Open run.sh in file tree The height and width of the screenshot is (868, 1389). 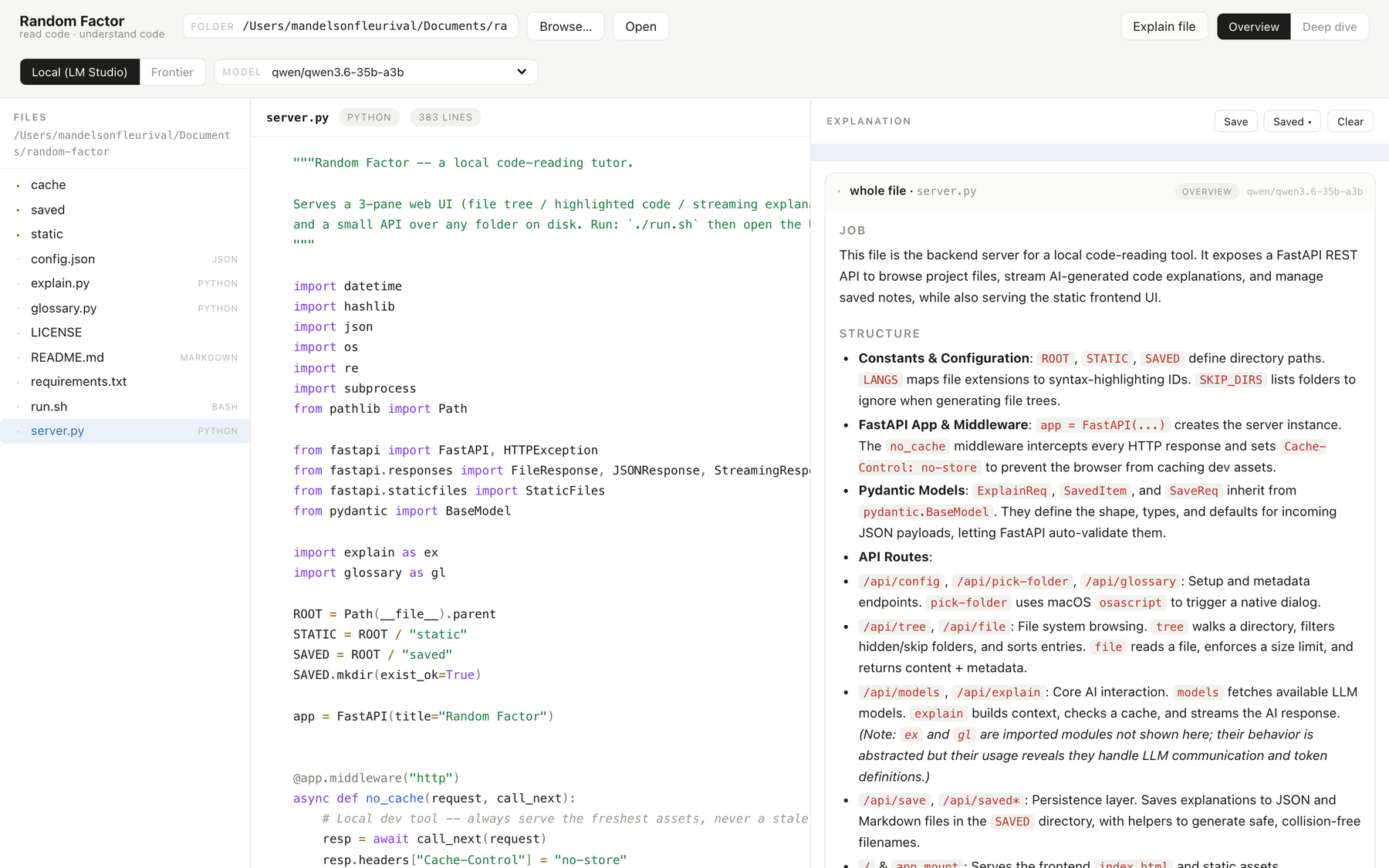[x=125, y=407]
